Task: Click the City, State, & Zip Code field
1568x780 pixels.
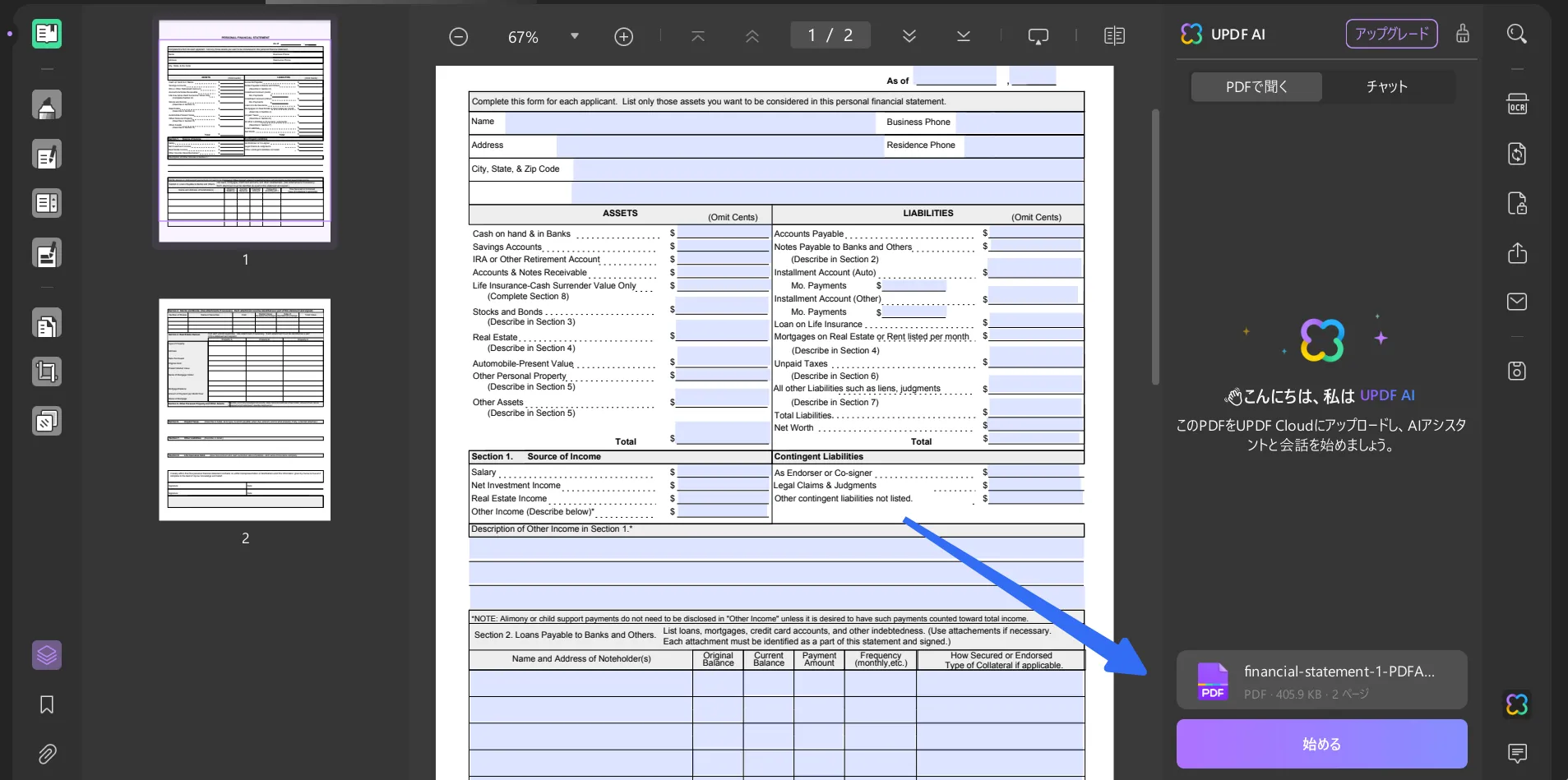Action: pyautogui.click(x=828, y=170)
